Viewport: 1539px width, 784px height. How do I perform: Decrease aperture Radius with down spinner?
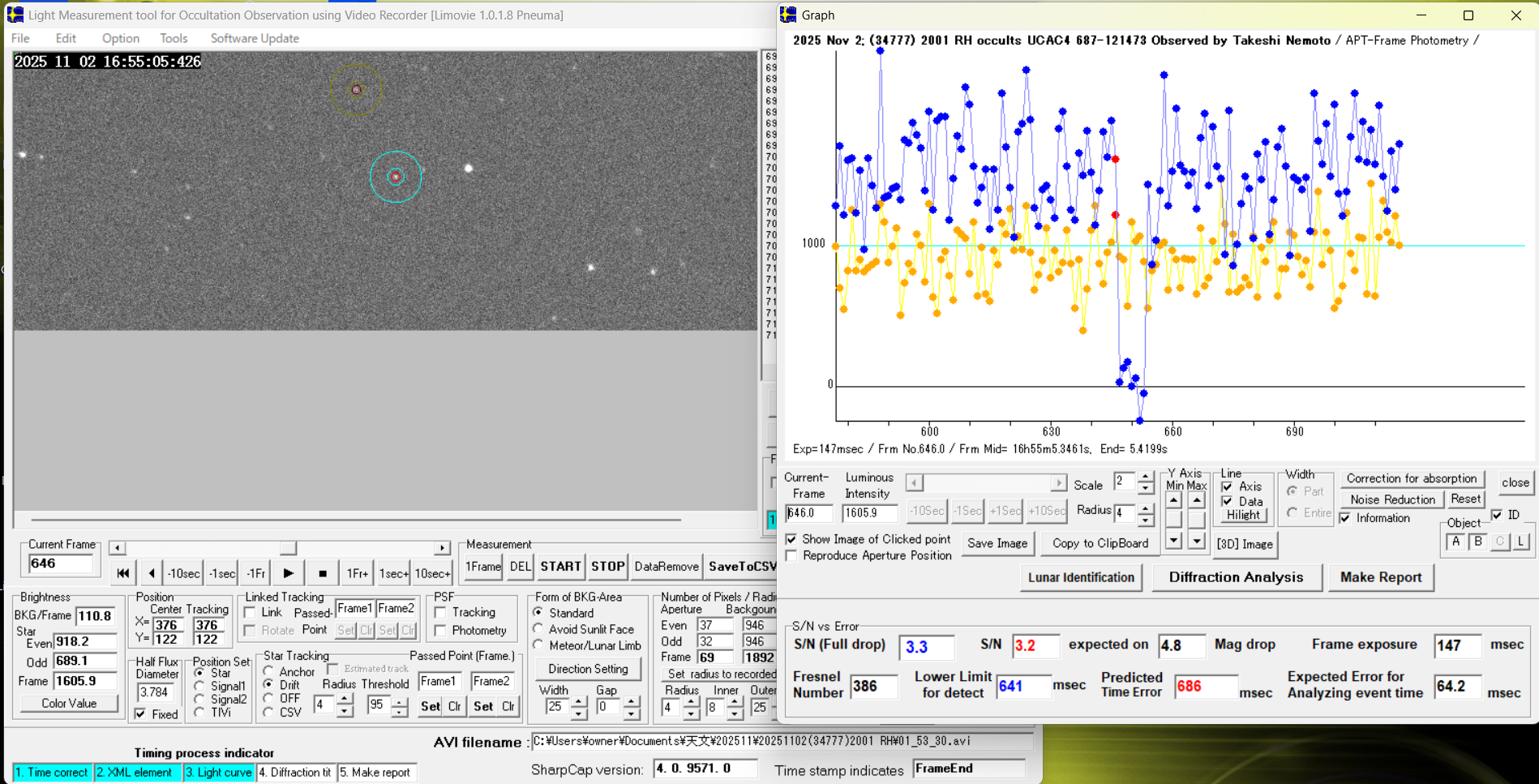[x=691, y=713]
